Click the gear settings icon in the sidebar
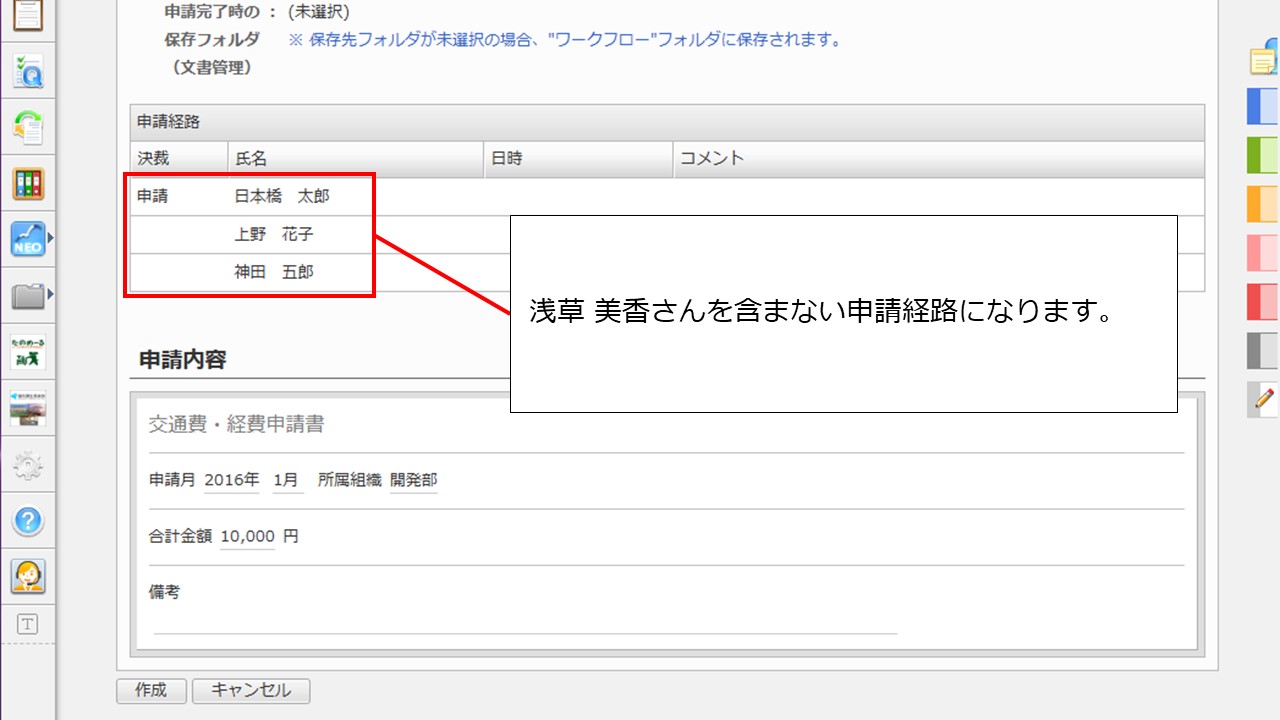 point(28,464)
